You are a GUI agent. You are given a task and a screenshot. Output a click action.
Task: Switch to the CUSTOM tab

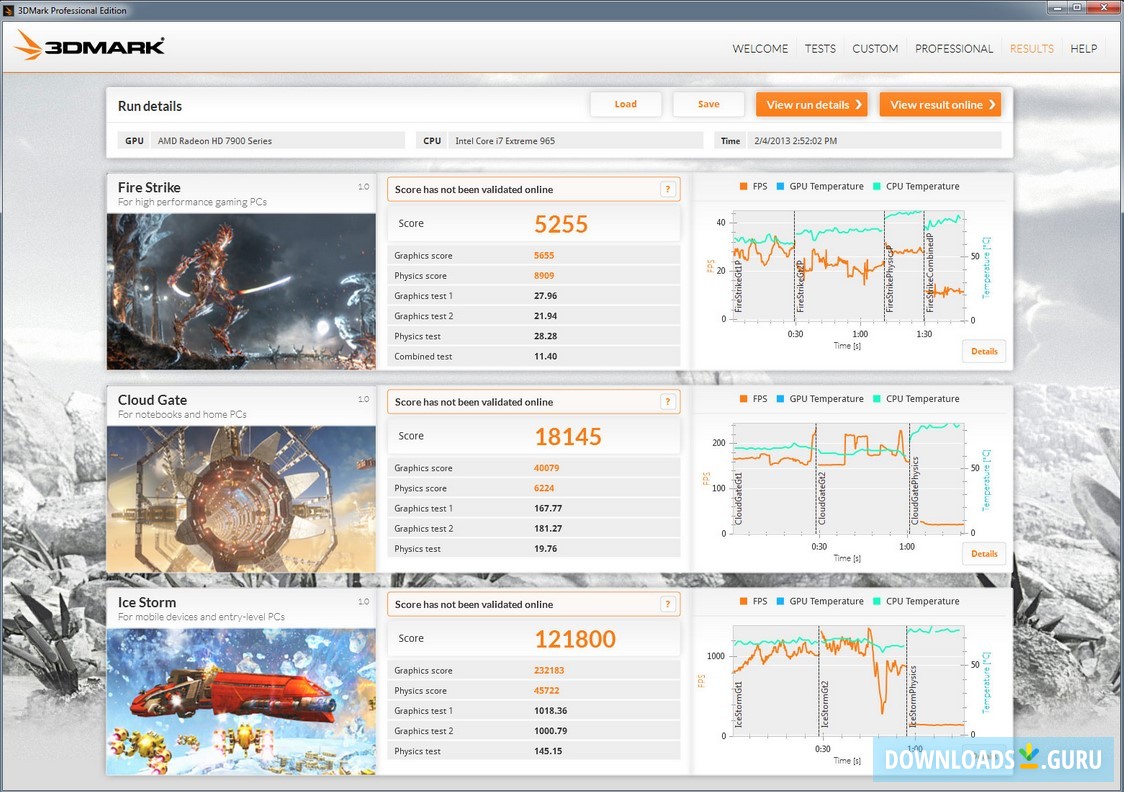tap(875, 48)
